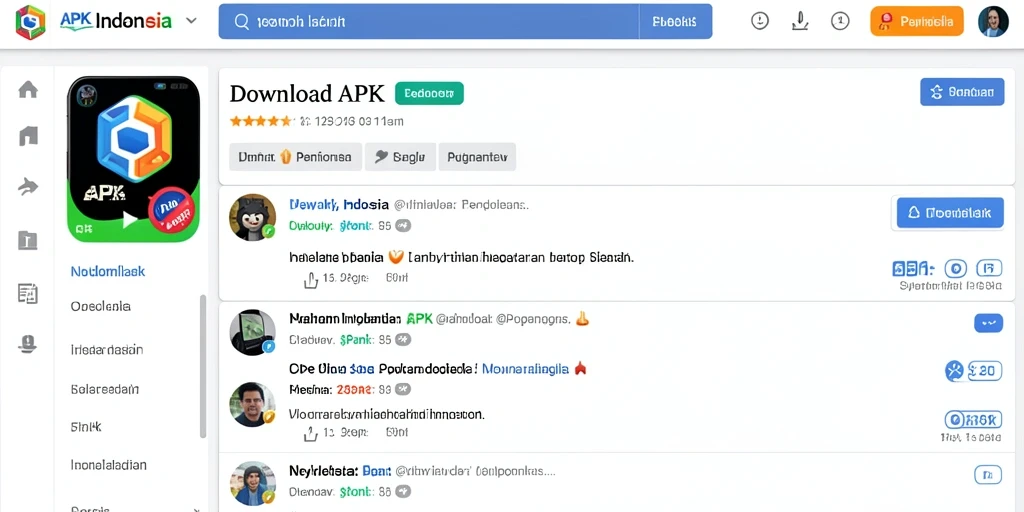1024x512 pixels.
Task: Click the blue more options button on Nrahonn post
Action: pyautogui.click(x=988, y=323)
